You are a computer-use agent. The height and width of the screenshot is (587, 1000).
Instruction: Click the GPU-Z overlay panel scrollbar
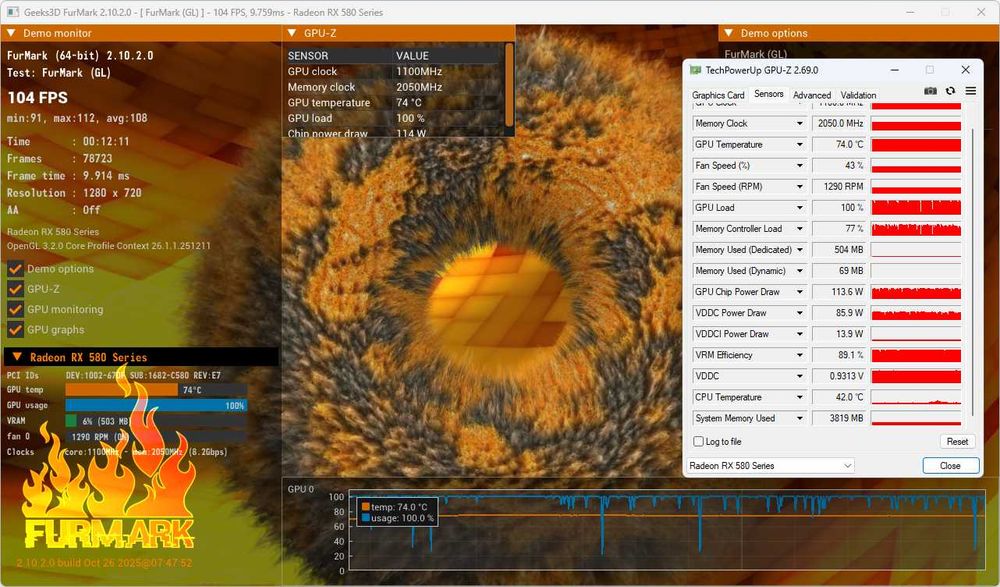pos(509,84)
